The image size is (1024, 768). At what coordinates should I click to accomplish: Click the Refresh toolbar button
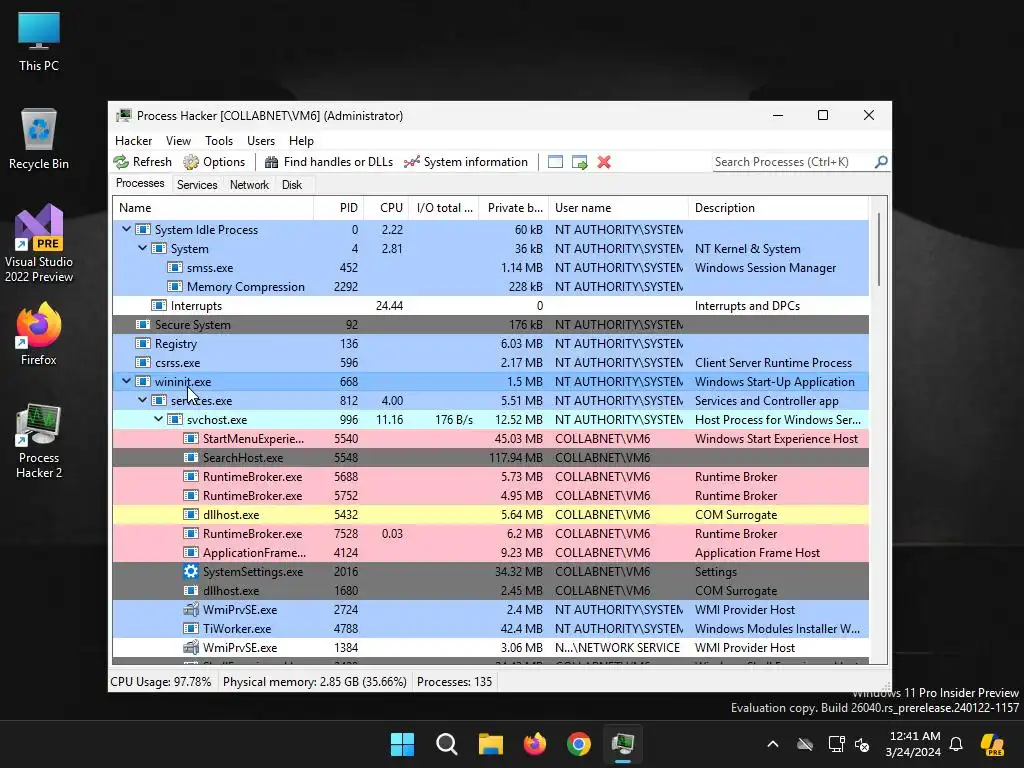click(142, 162)
